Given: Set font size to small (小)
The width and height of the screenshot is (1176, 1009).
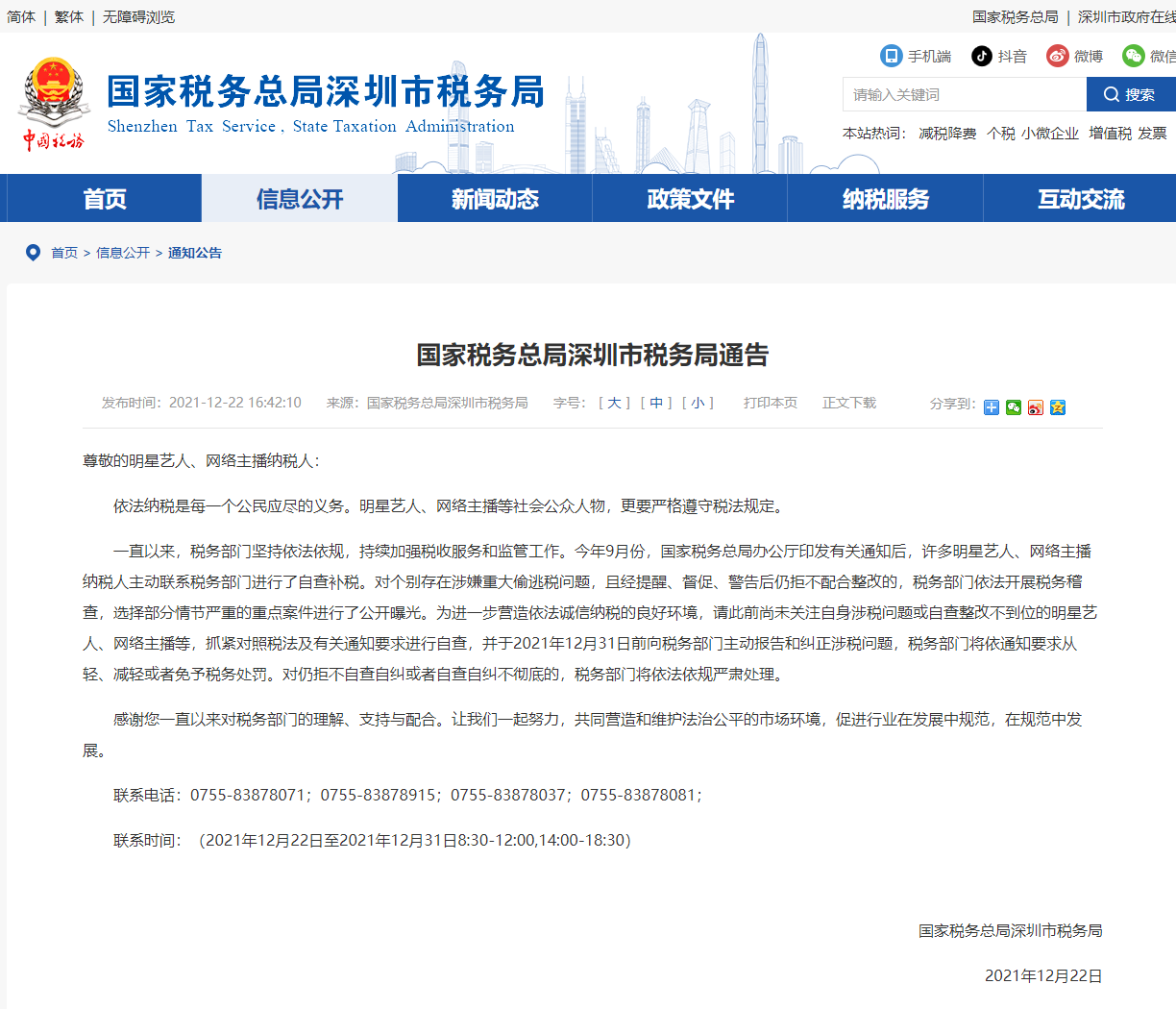Looking at the screenshot, I should click(698, 403).
